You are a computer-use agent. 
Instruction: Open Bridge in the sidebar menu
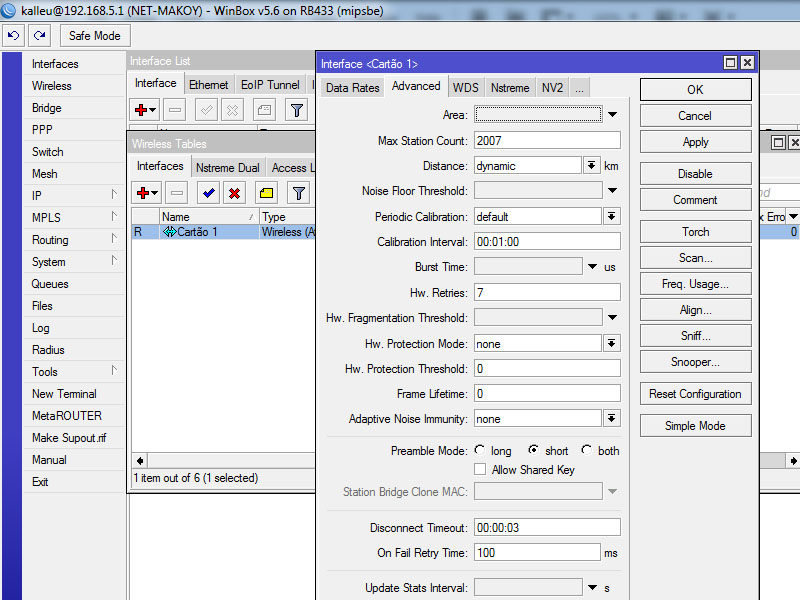coord(46,108)
